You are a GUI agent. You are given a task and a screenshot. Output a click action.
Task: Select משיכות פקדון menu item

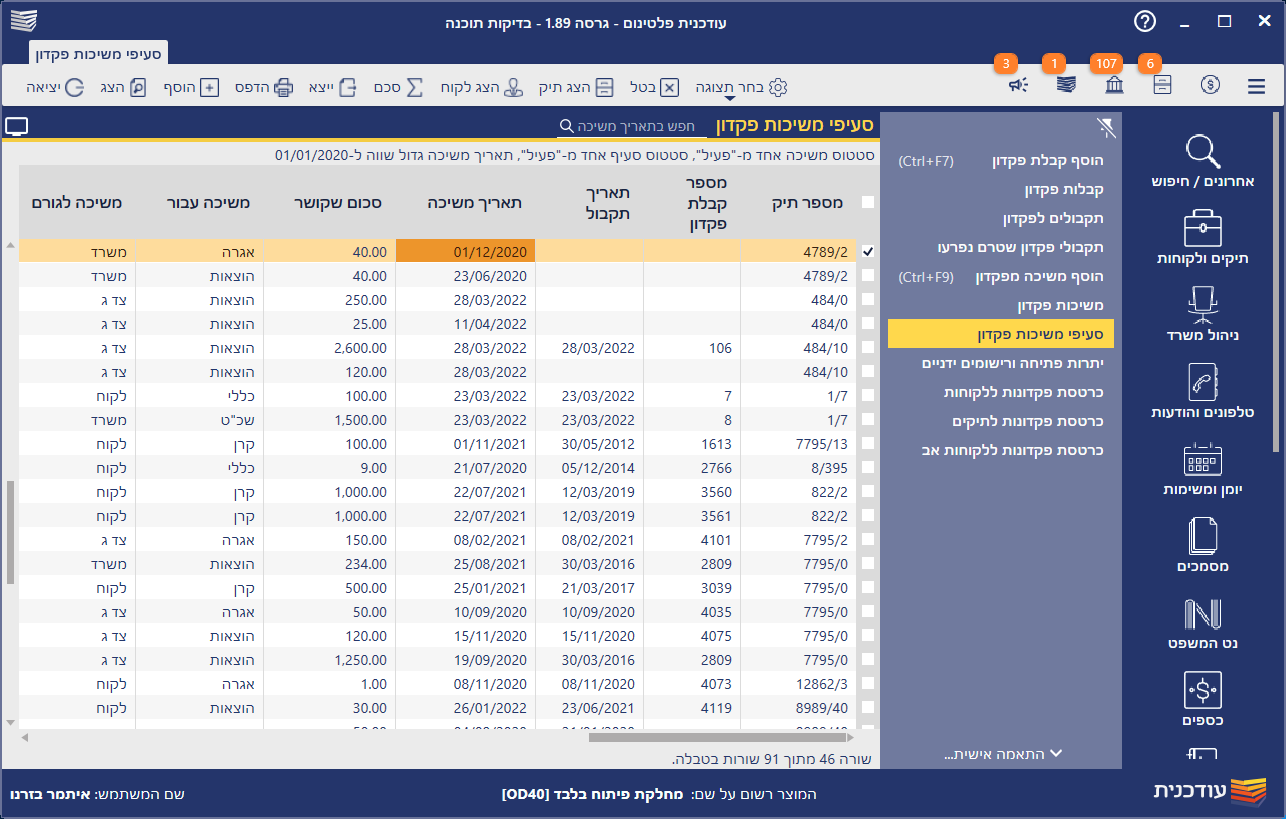[1001, 305]
